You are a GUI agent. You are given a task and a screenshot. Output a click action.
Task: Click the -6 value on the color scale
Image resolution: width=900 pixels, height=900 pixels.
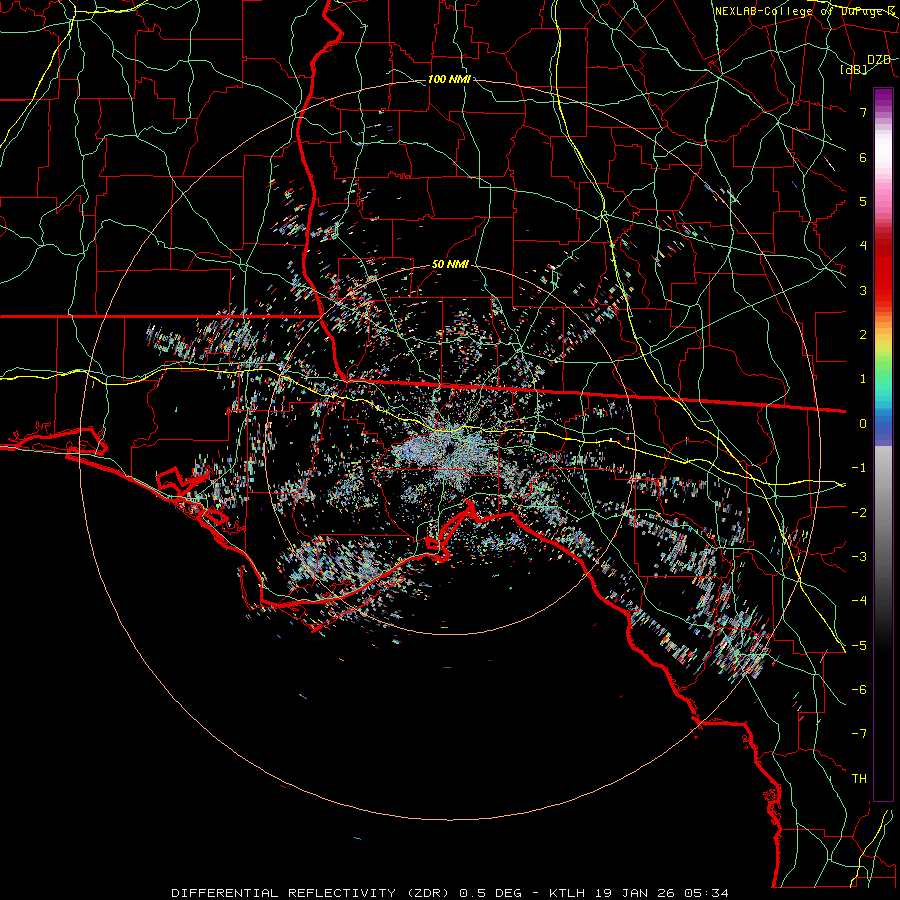point(859,690)
